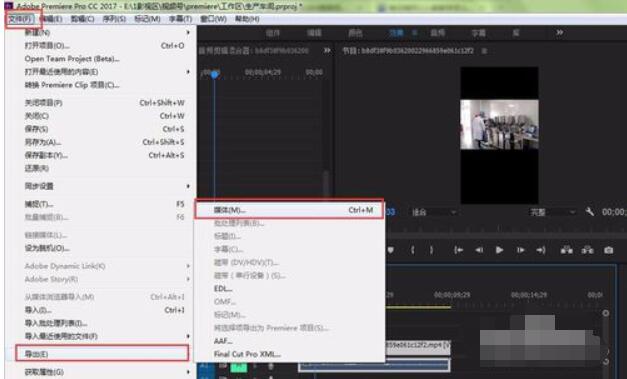Open the 剪辑(C) menu
The height and width of the screenshot is (379, 627).
82,19
